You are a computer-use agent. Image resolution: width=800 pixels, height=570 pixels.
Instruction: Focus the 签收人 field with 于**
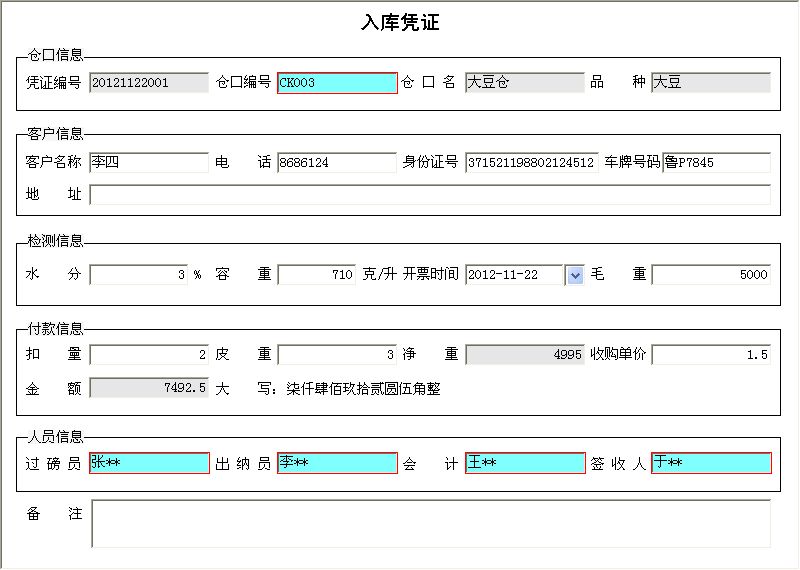pyautogui.click(x=710, y=463)
